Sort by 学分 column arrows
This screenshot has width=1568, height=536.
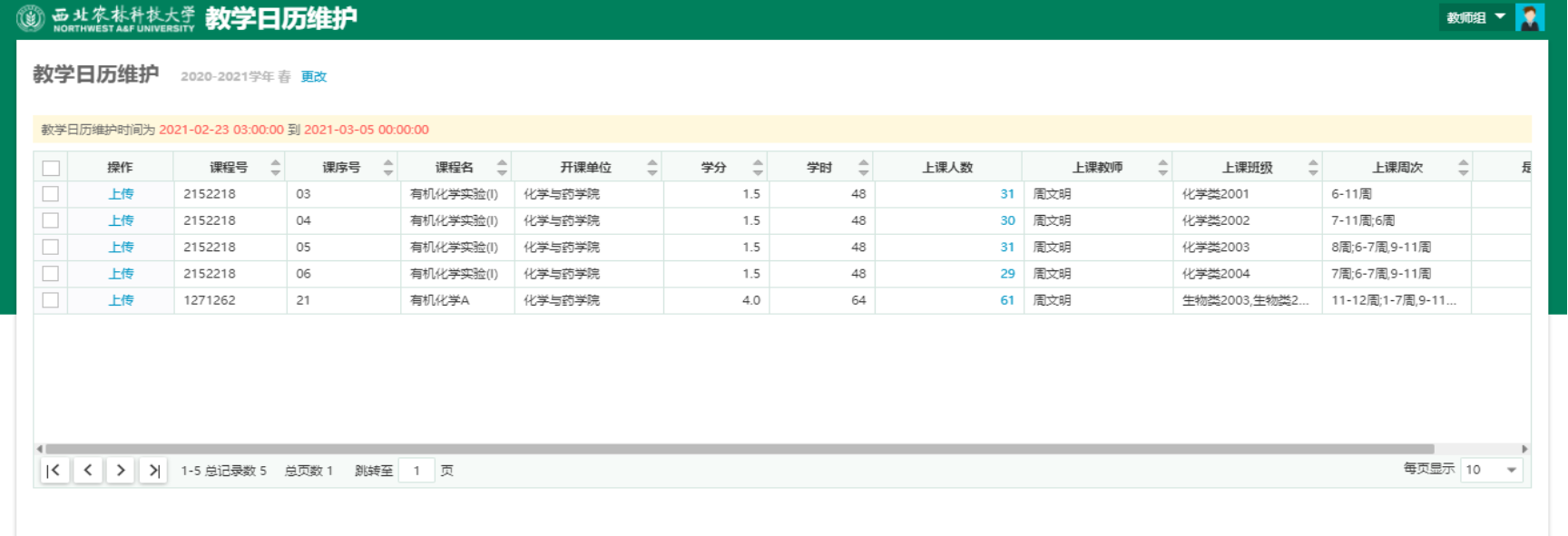point(758,167)
